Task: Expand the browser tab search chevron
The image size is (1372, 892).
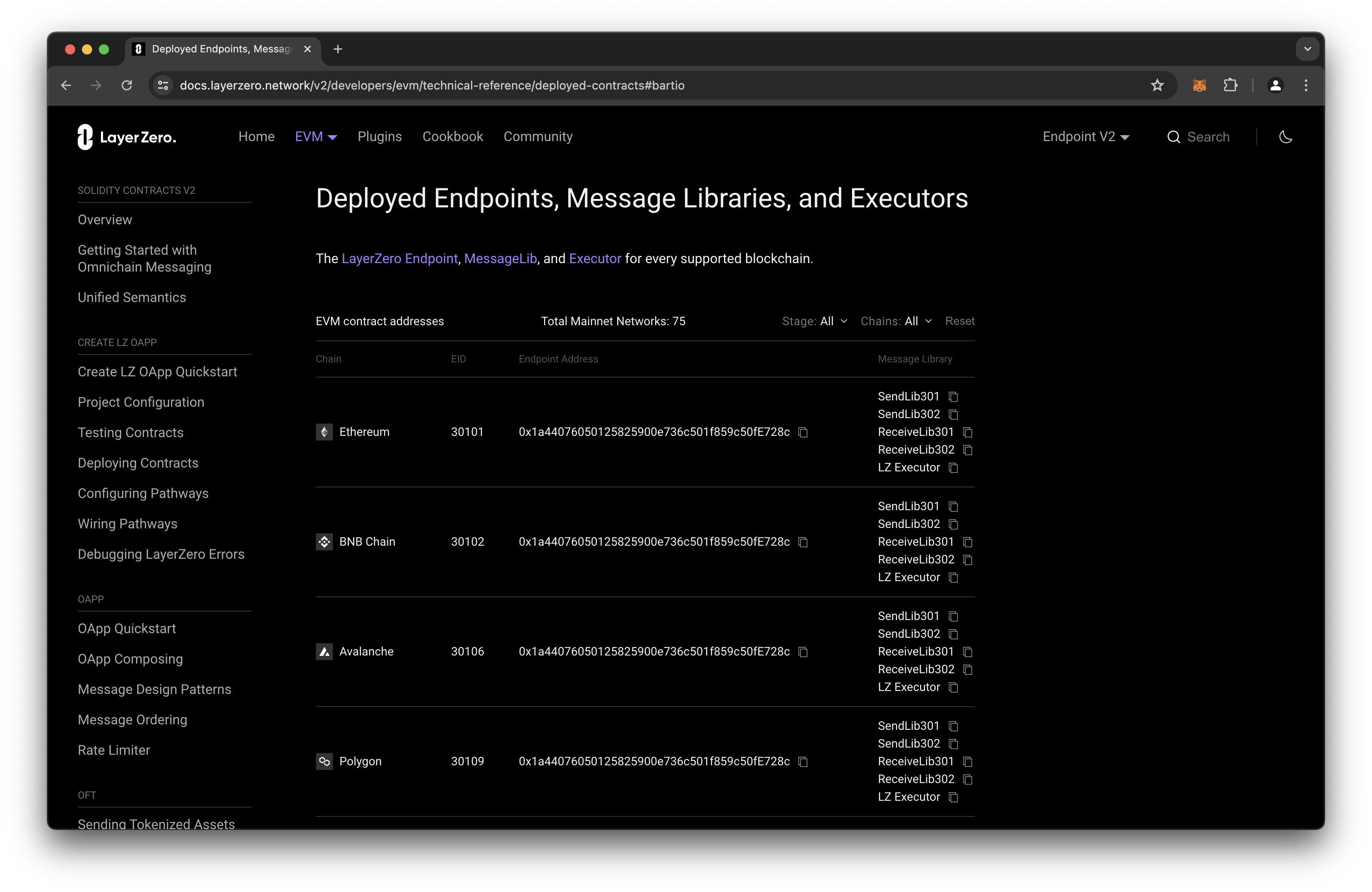Action: (1307, 49)
